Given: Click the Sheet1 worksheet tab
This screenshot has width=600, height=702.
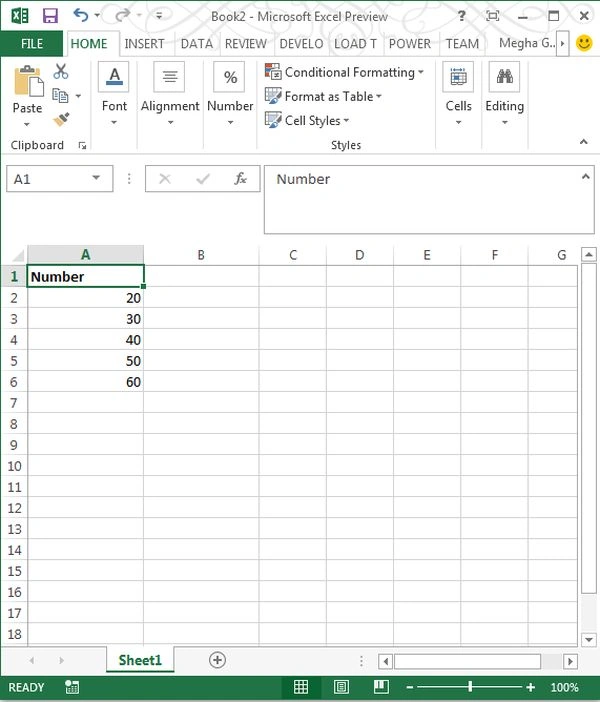Looking at the screenshot, I should [140, 660].
